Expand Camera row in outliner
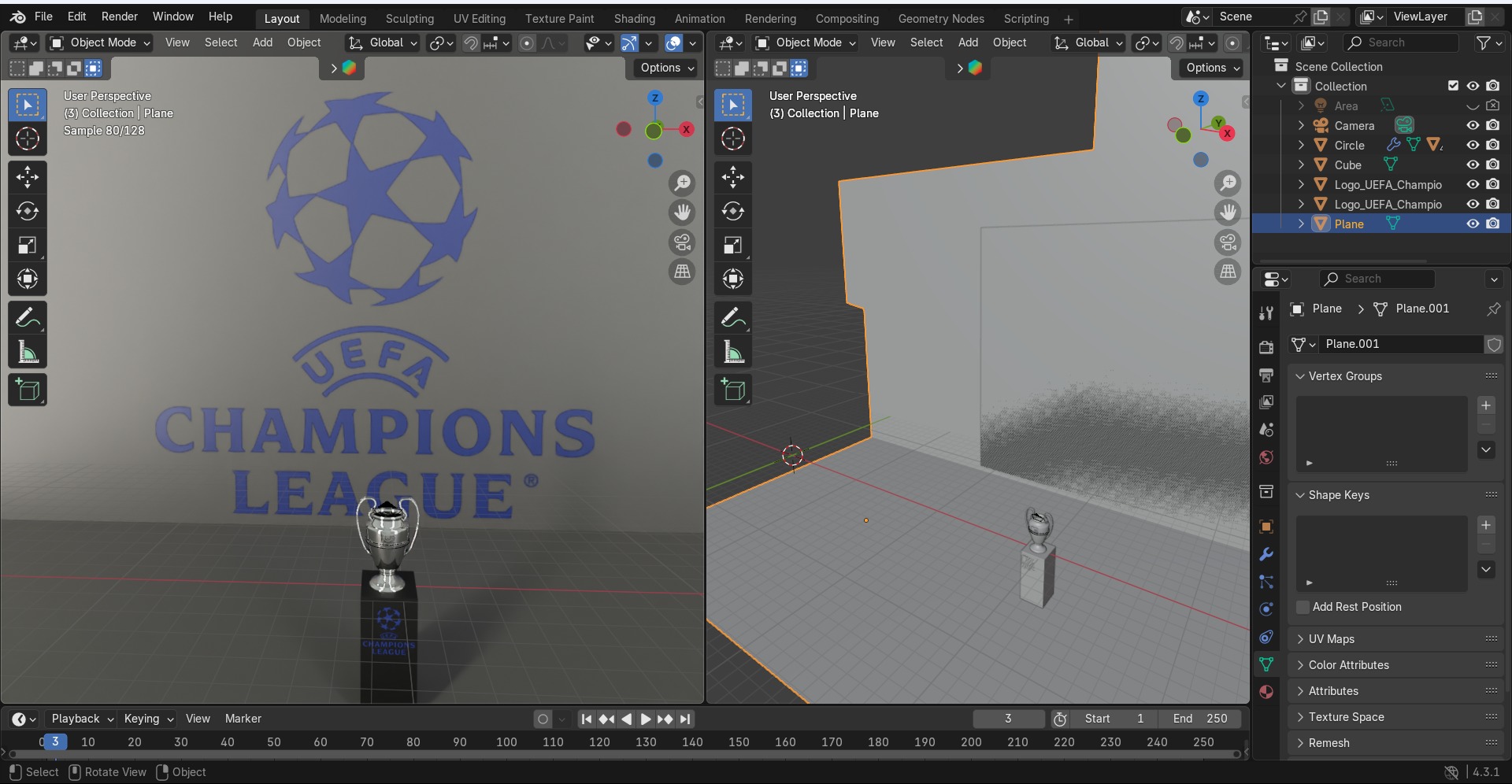 1301,125
